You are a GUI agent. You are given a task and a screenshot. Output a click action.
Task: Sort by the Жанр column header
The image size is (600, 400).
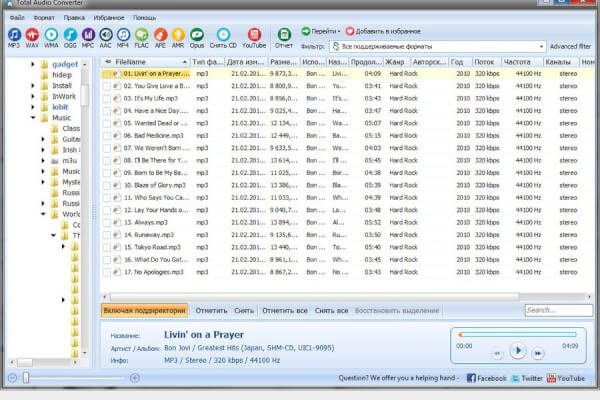pos(395,62)
